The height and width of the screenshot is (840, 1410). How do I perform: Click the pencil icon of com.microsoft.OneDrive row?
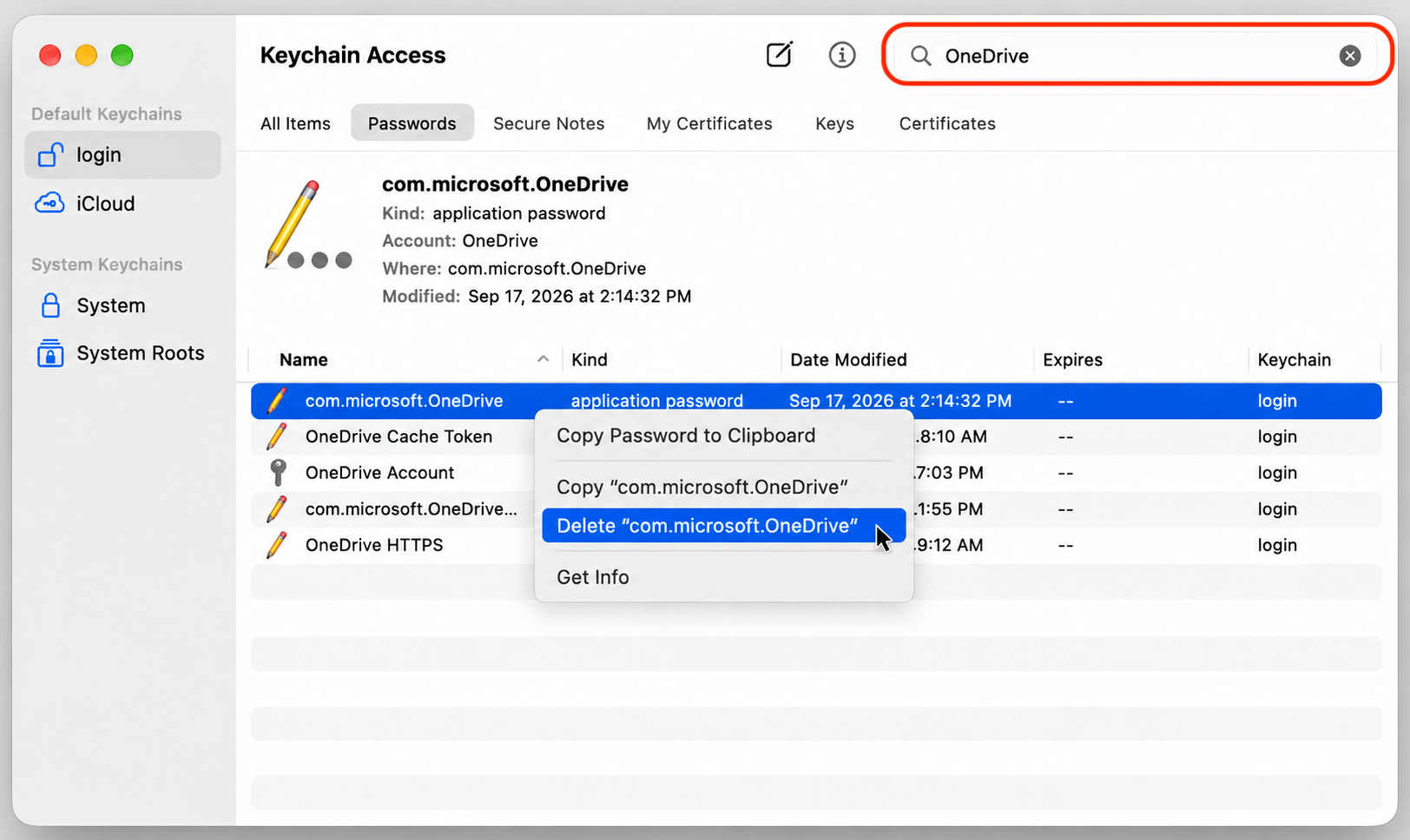pyautogui.click(x=277, y=401)
